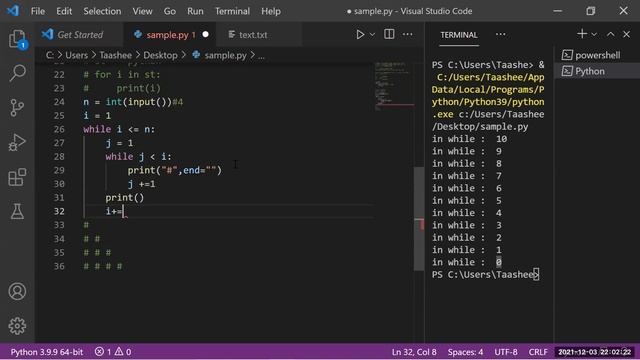Click the C: breadcrumb segment
Image resolution: width=640 pixels, height=360 pixels.
[49, 55]
